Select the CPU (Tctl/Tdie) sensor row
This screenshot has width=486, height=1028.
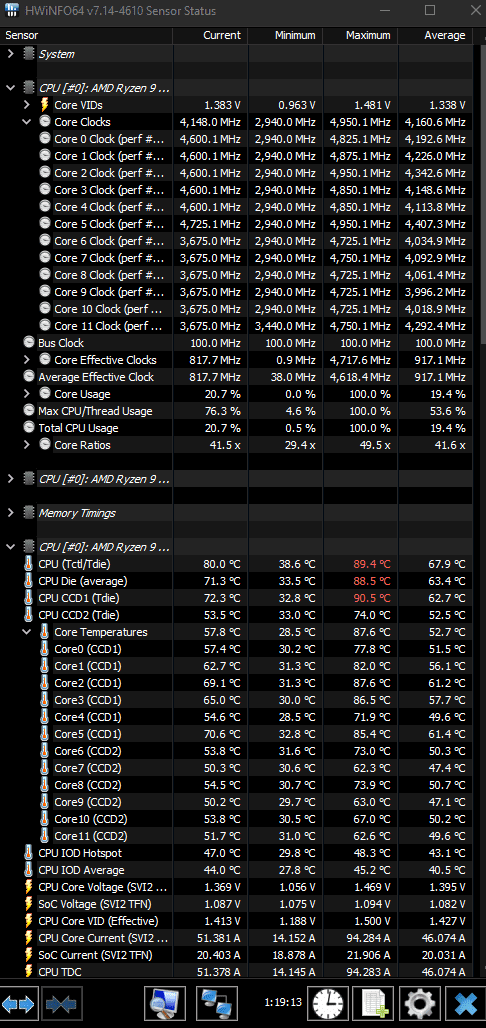(236, 564)
